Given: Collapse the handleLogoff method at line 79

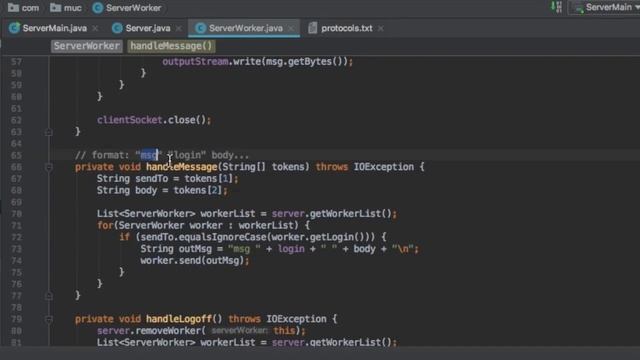Looking at the screenshot, I should pos(49,319).
